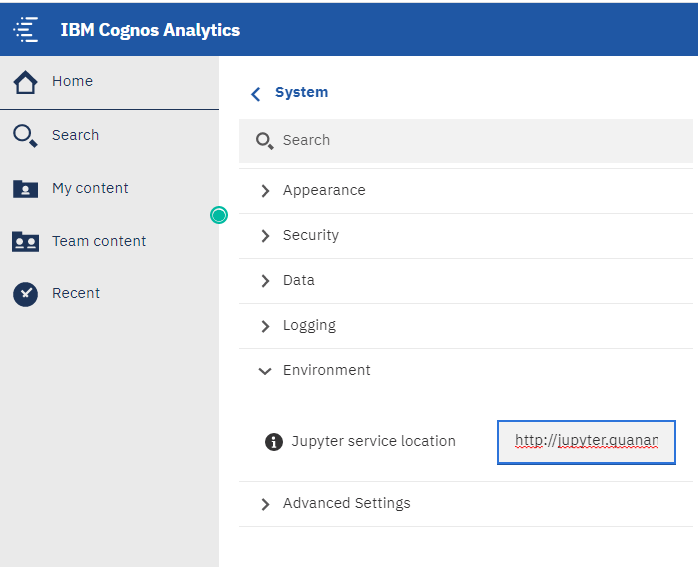Click the Home house icon

pos(25,82)
